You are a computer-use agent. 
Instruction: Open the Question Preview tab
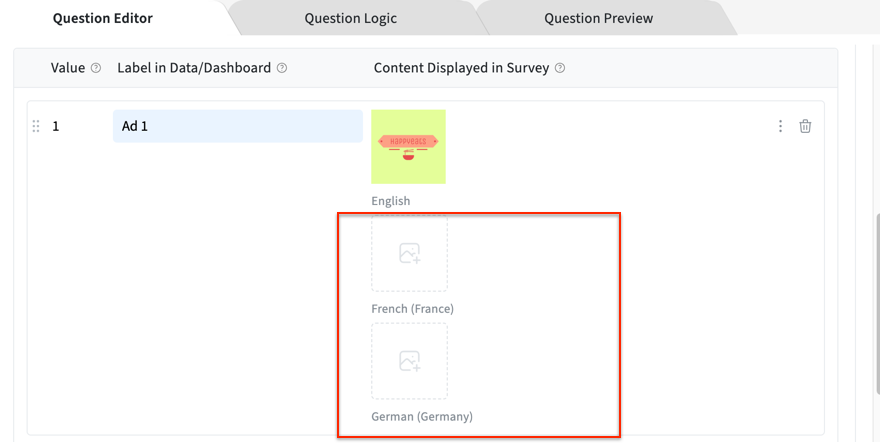[598, 18]
